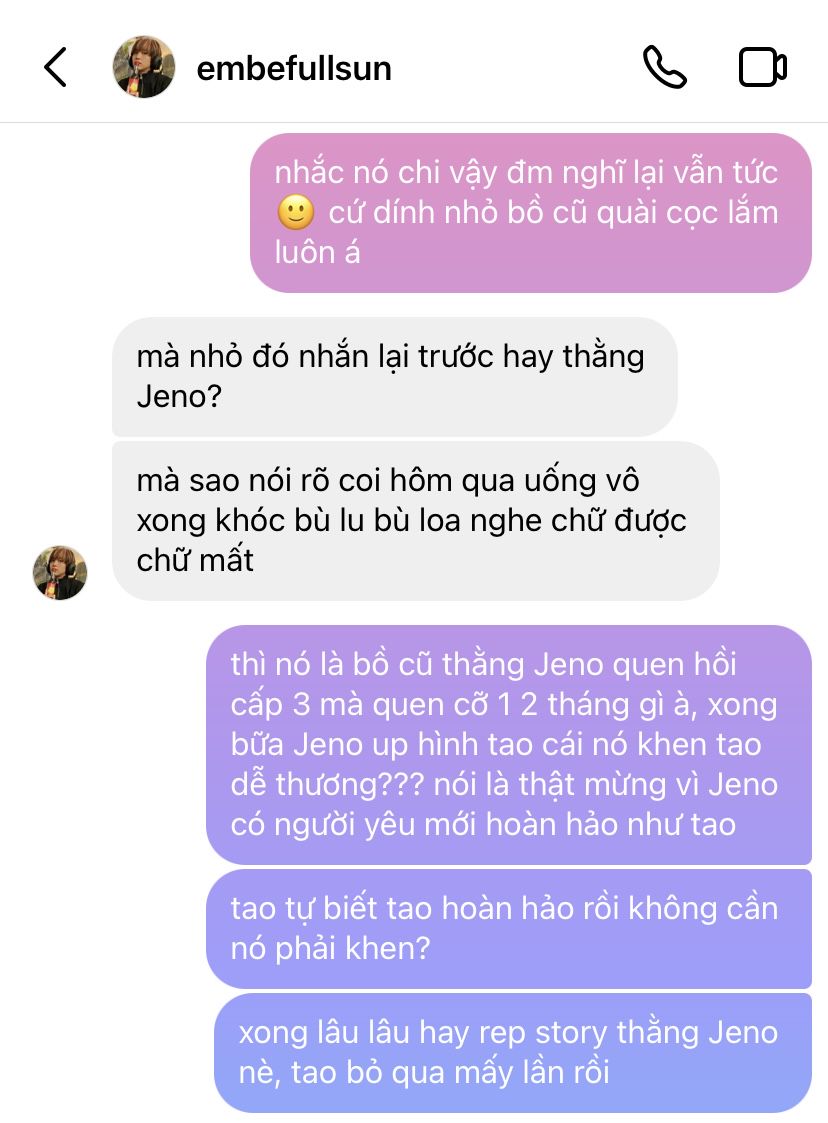Open the embefullsun username in the header

pos(294,69)
